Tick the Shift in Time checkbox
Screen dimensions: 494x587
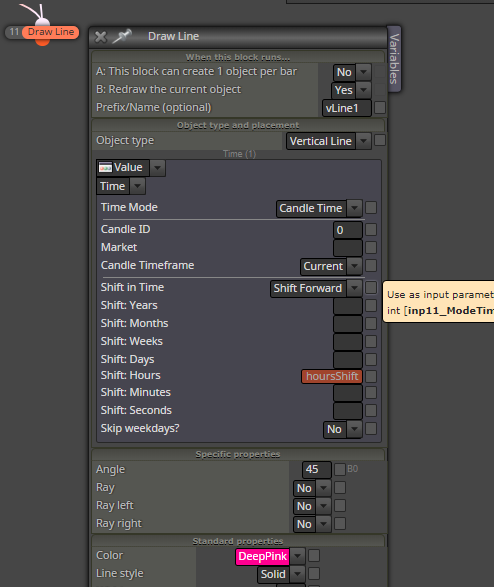coord(371,288)
